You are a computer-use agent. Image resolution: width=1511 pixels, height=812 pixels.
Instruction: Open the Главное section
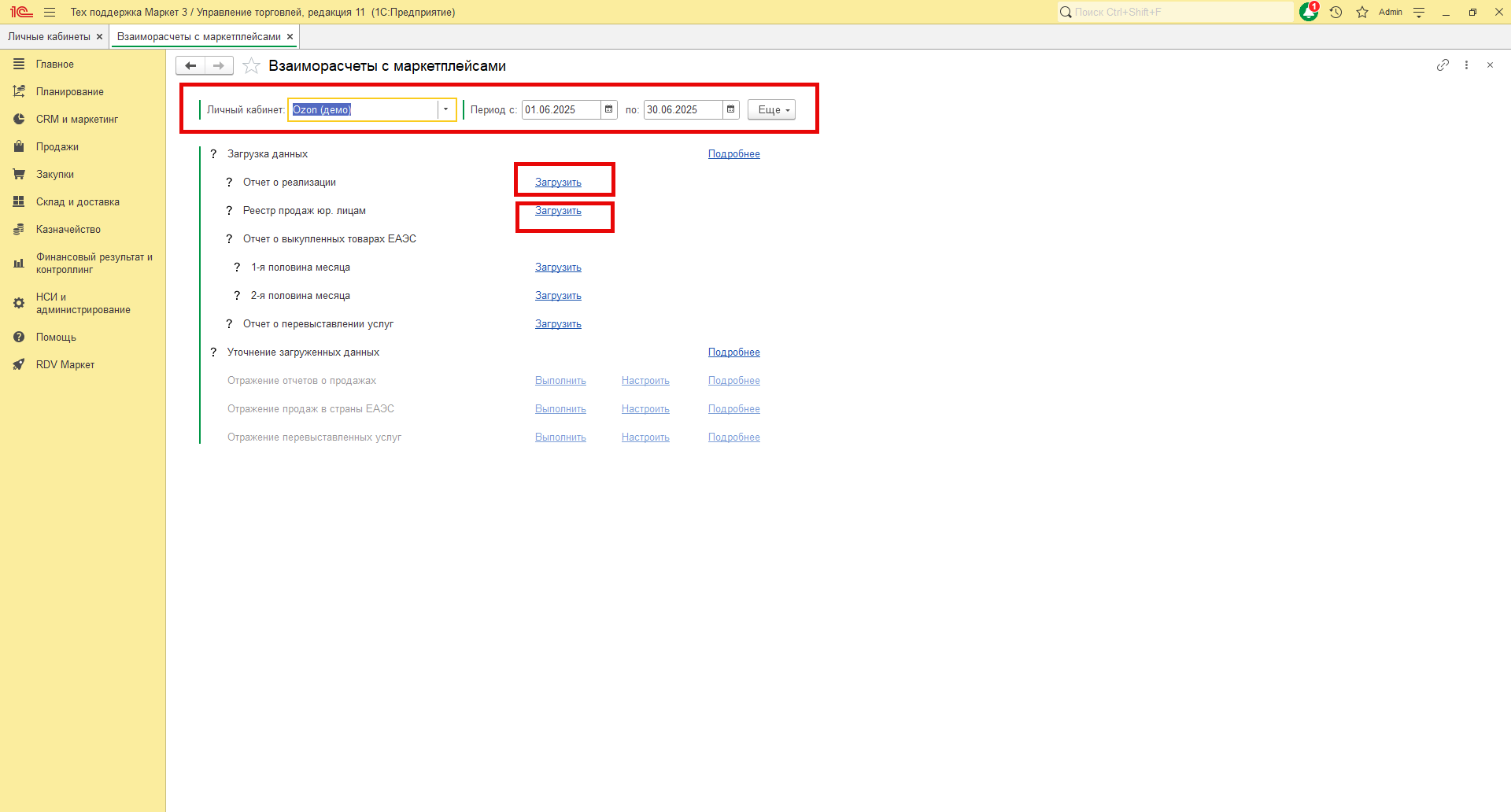[83, 65]
